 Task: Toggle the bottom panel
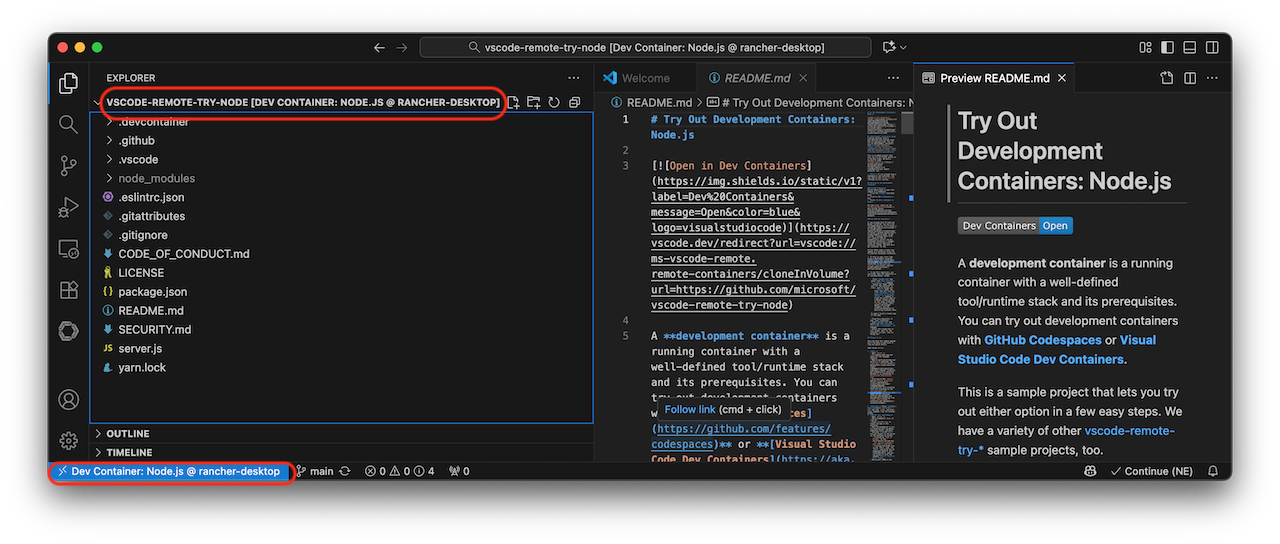click(x=1190, y=47)
